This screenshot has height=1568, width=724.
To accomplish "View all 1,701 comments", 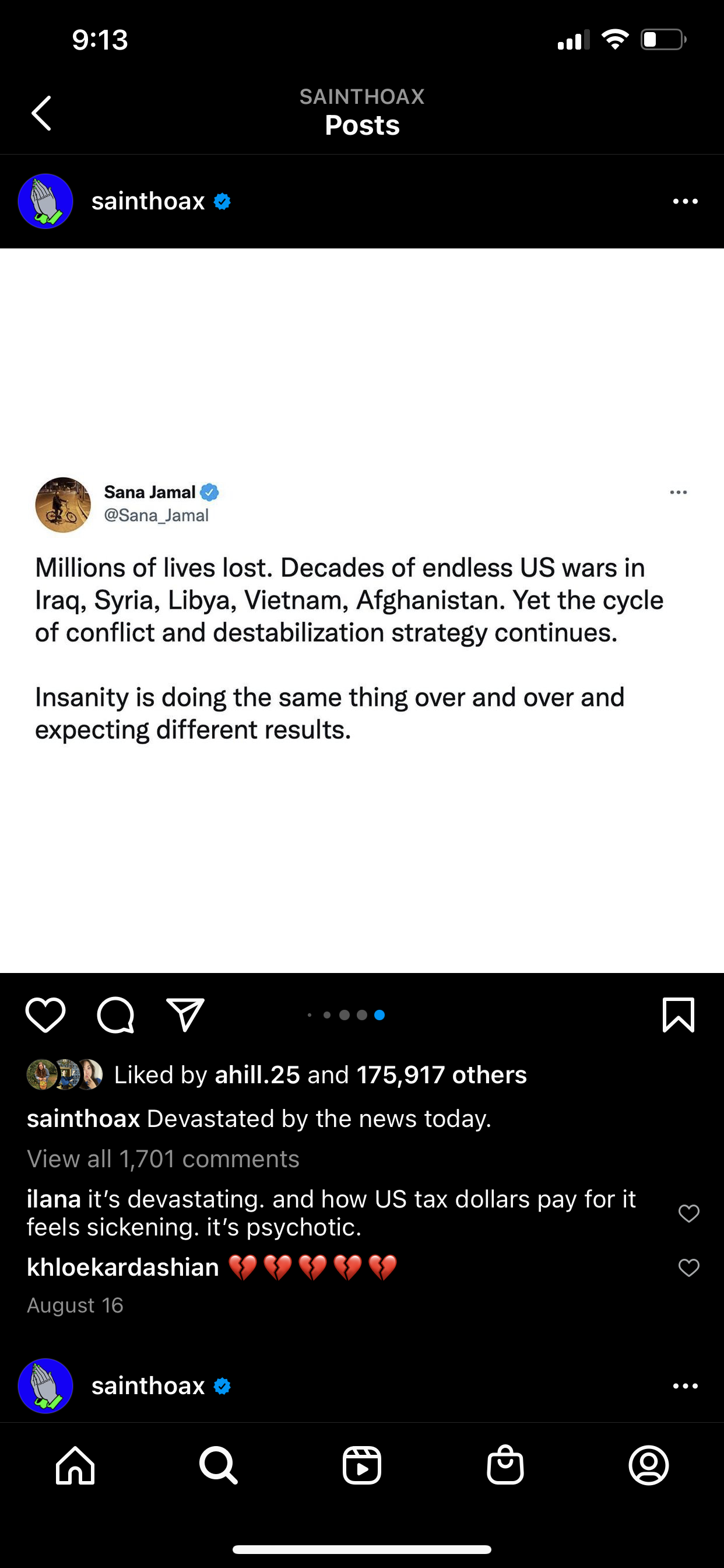I will point(163,1159).
